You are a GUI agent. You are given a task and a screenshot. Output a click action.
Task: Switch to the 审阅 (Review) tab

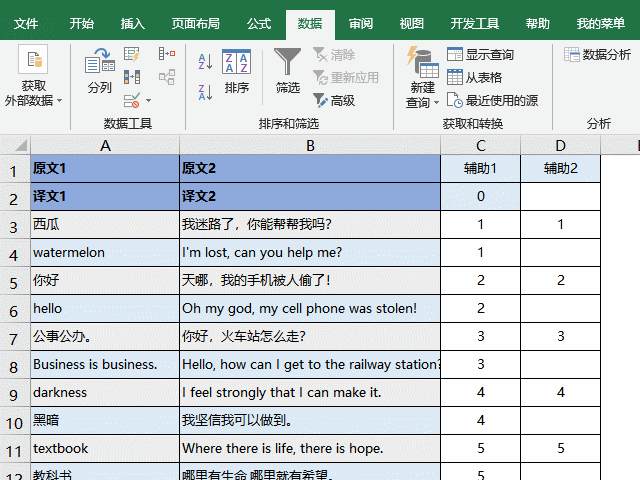click(x=361, y=24)
